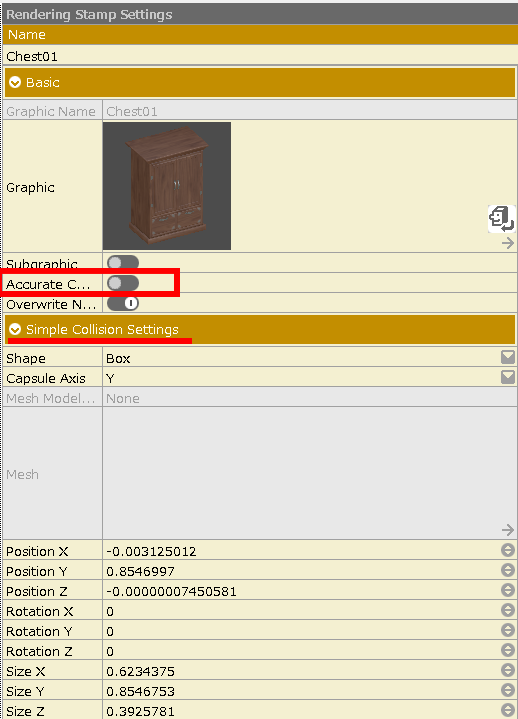
Task: Click the Size Z value adjust icon
Action: point(507,710)
